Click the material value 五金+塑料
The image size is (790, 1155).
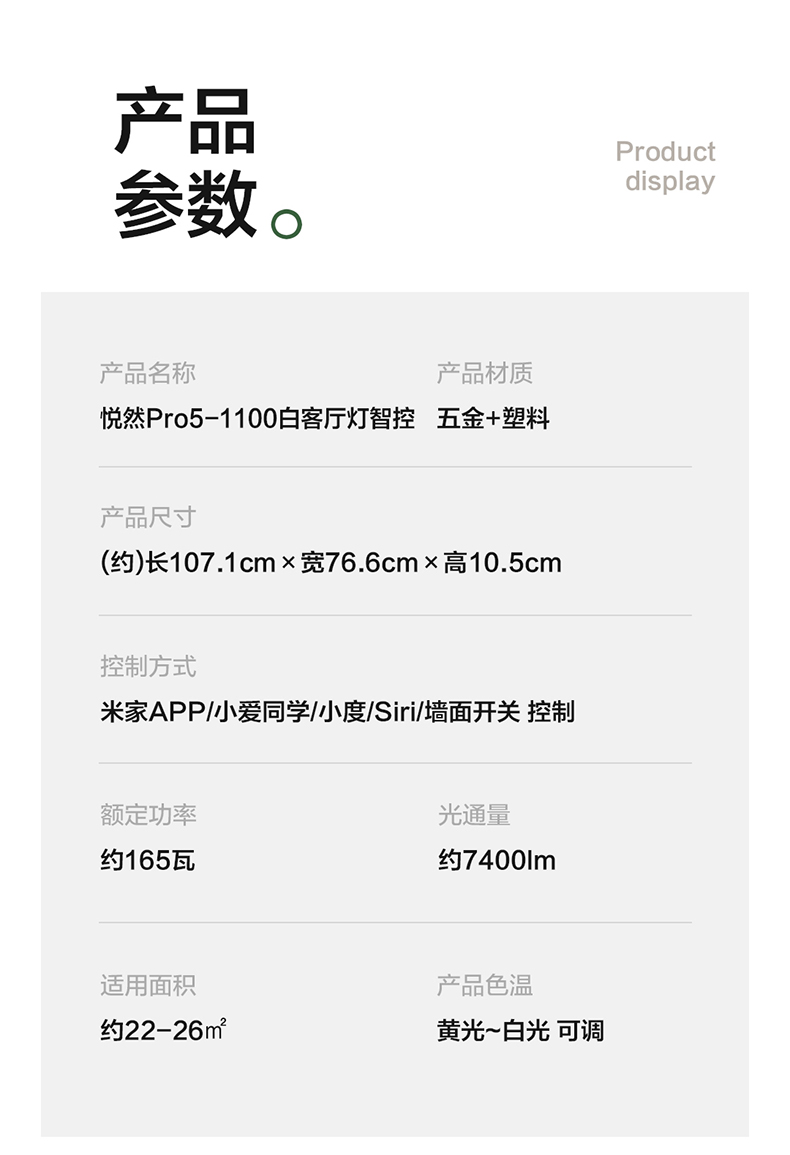pyautogui.click(x=493, y=418)
